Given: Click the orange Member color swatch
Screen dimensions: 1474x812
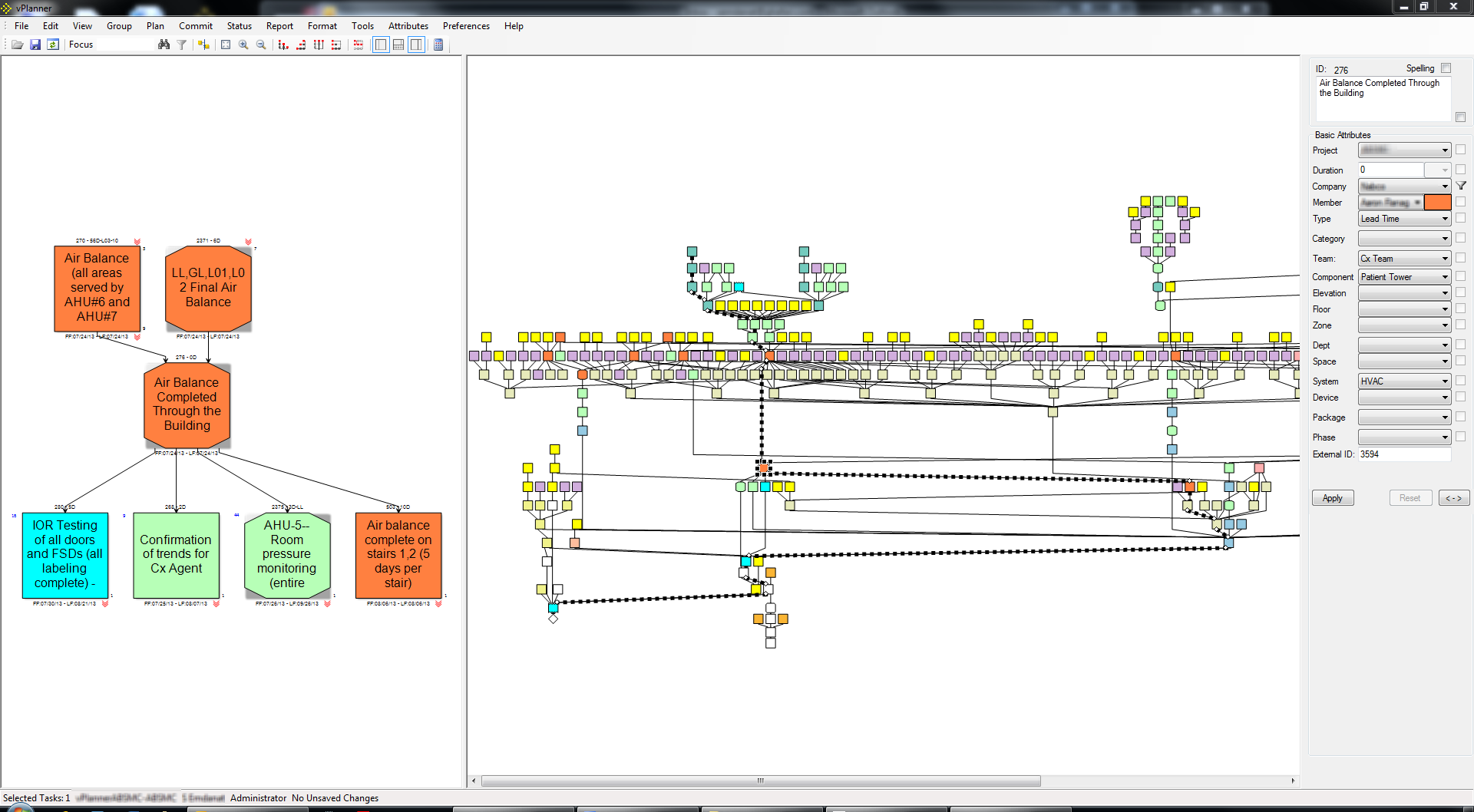Looking at the screenshot, I should (1438, 203).
